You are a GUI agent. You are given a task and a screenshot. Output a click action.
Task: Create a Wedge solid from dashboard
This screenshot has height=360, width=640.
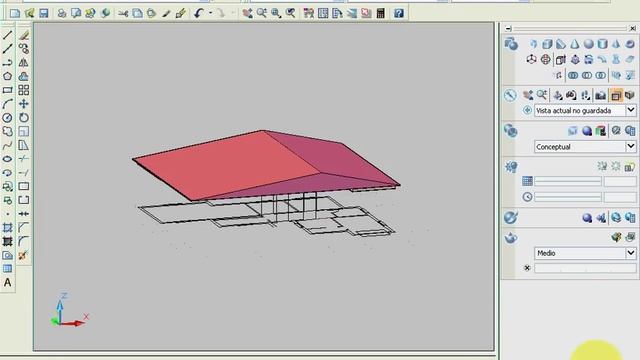click(x=561, y=44)
